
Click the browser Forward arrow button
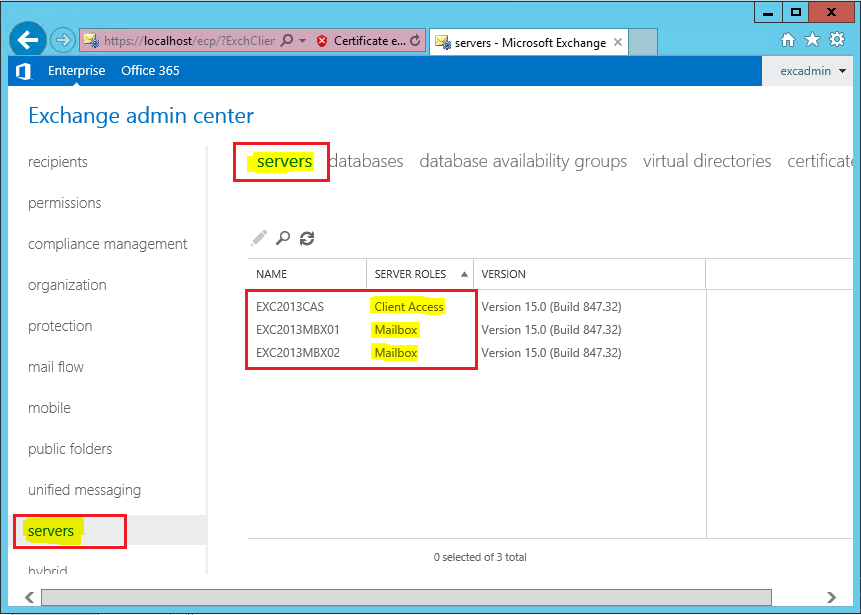tap(63, 40)
